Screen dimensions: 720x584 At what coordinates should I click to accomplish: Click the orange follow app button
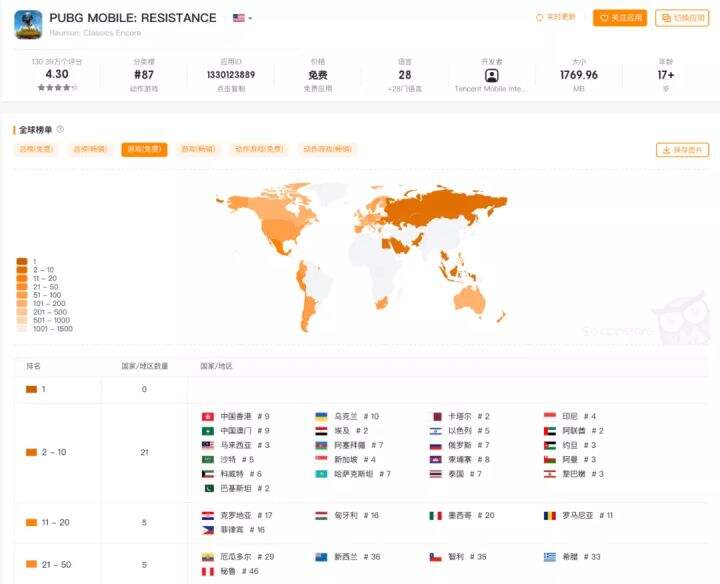pos(619,18)
